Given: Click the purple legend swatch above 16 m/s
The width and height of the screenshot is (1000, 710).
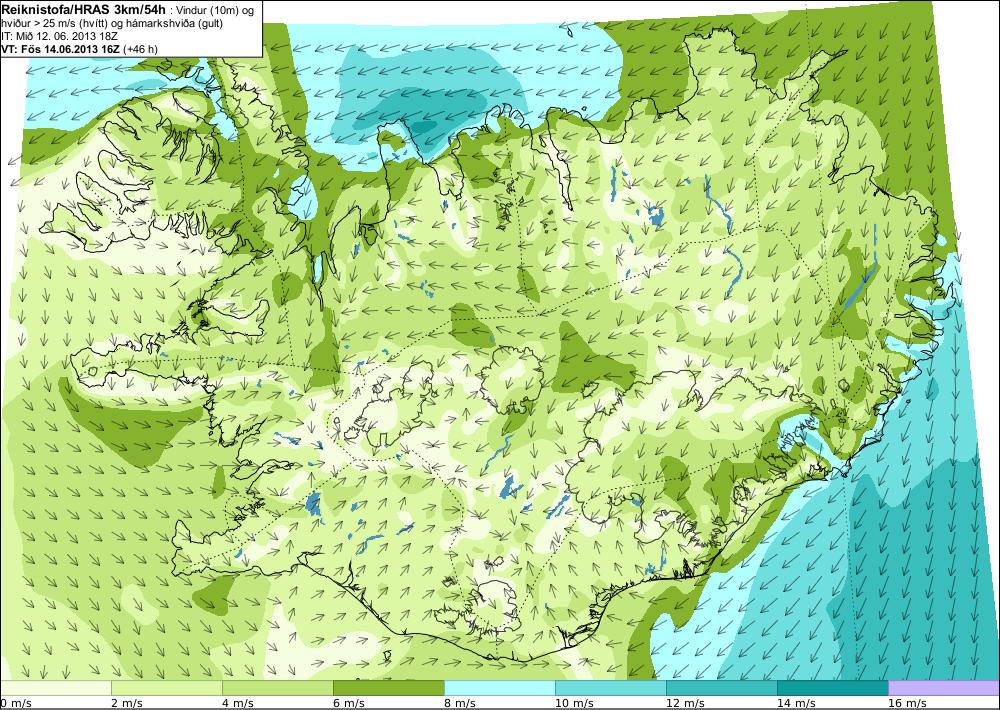Looking at the screenshot, I should point(944,688).
